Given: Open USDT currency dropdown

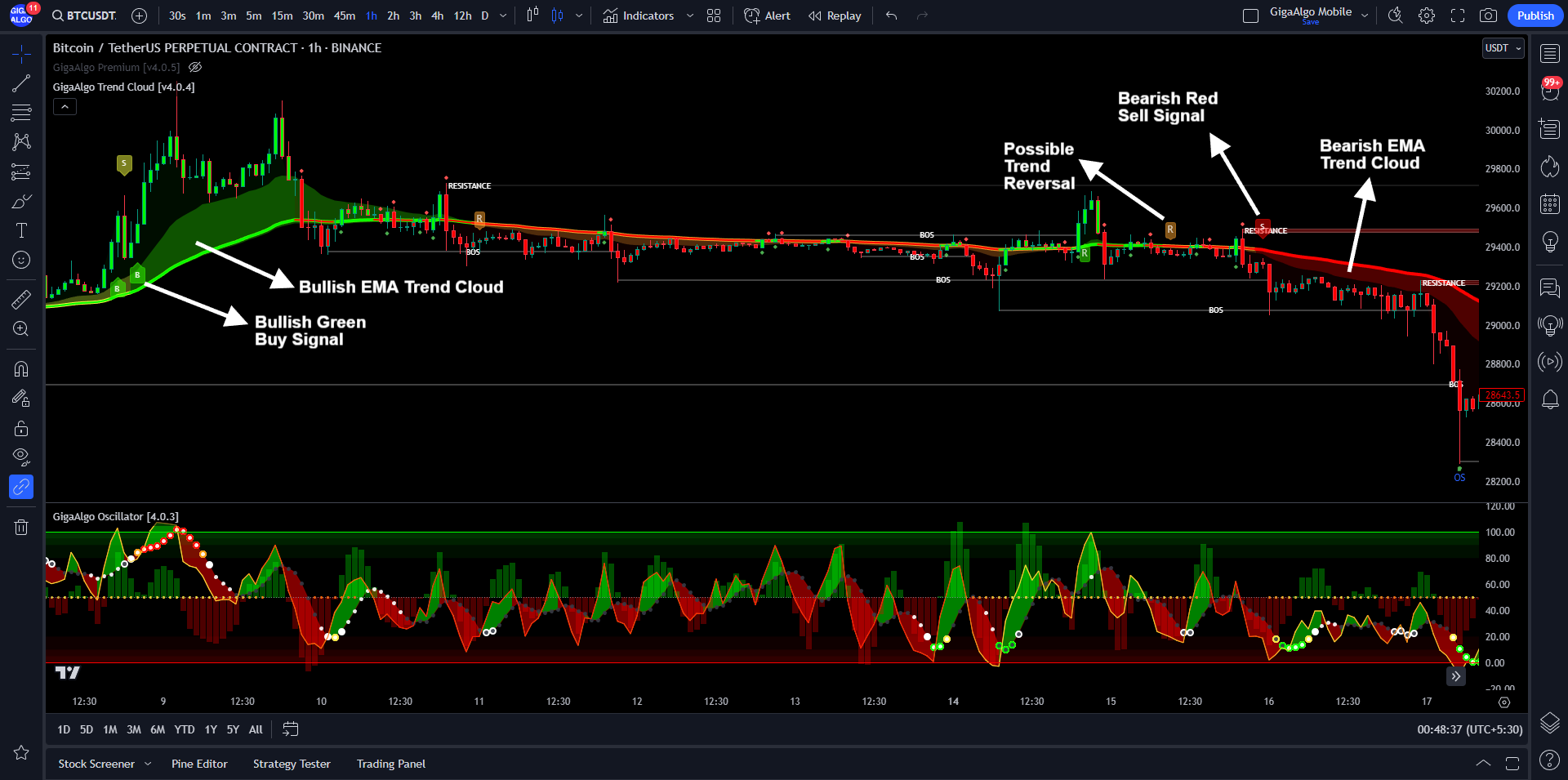Looking at the screenshot, I should coord(1503,48).
